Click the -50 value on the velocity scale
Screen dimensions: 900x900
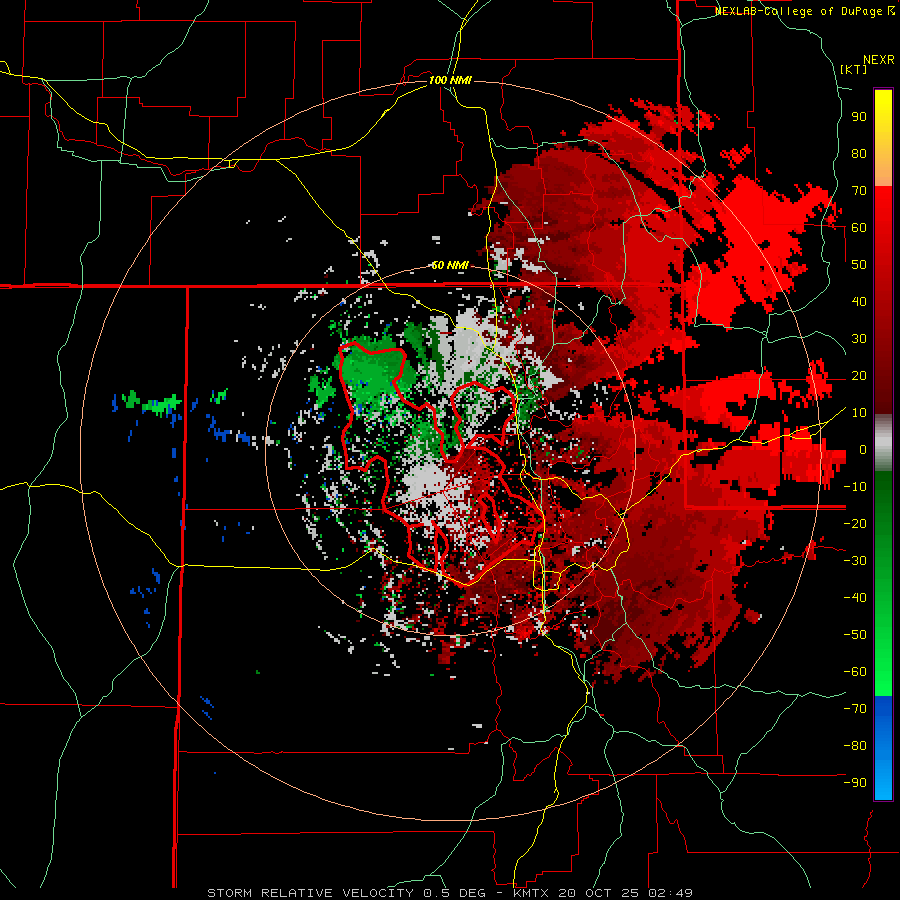pos(855,635)
